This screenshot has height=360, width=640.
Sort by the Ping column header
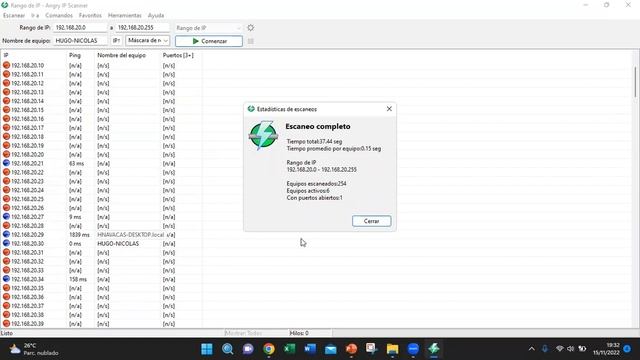(x=80, y=55)
